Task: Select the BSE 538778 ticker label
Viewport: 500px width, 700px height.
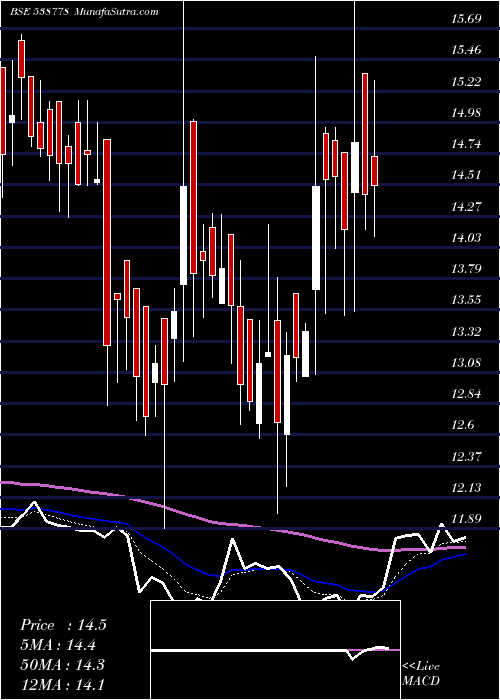Action: click(x=39, y=11)
